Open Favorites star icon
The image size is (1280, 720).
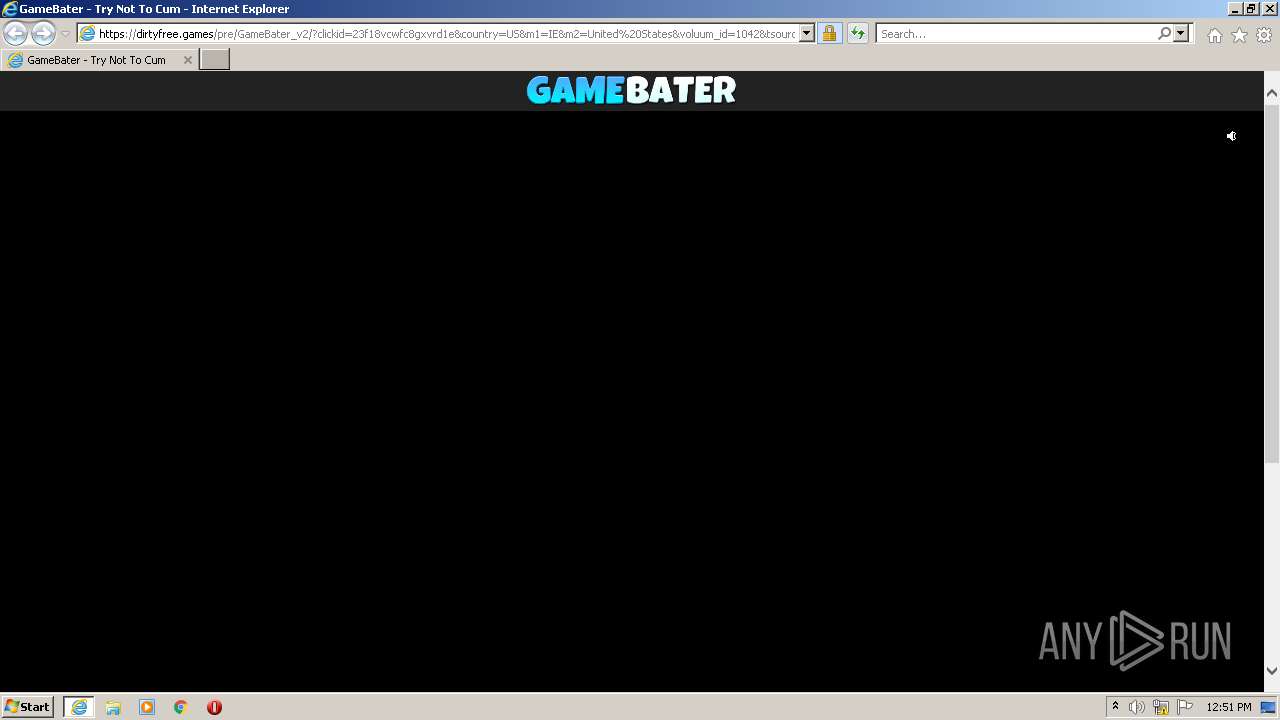coord(1239,35)
